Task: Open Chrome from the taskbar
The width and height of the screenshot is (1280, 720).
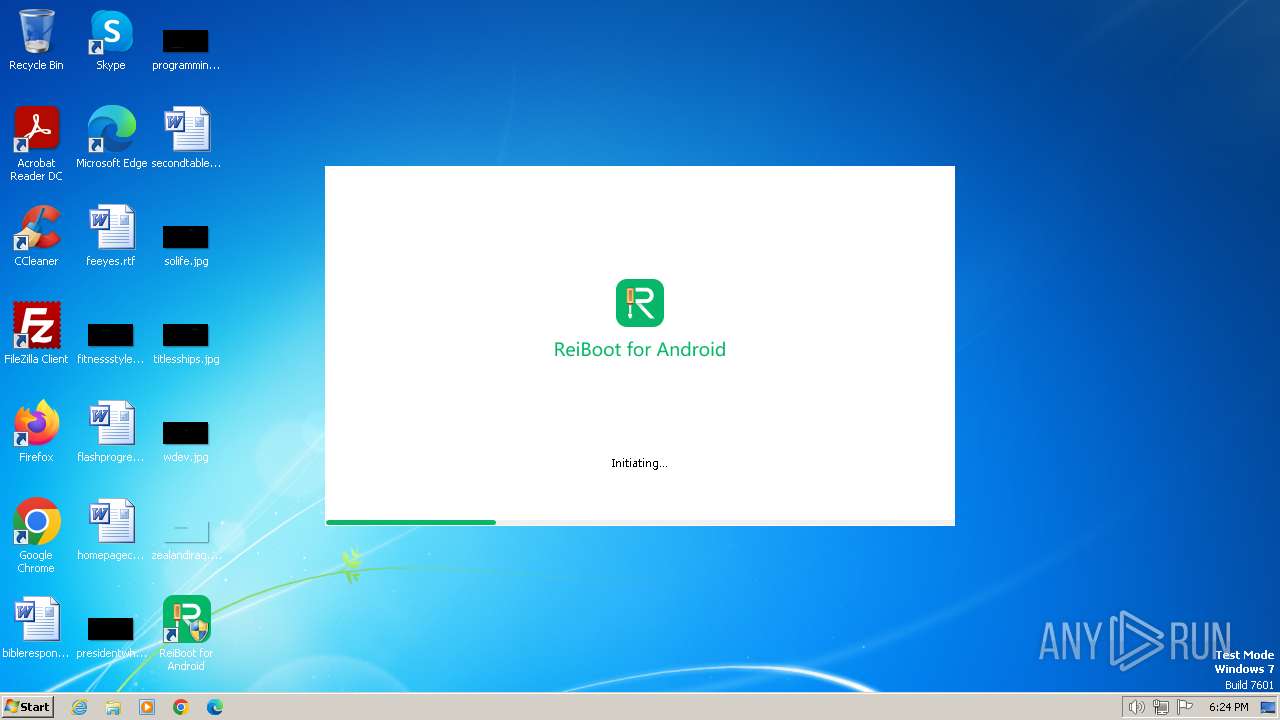Action: coord(181,707)
